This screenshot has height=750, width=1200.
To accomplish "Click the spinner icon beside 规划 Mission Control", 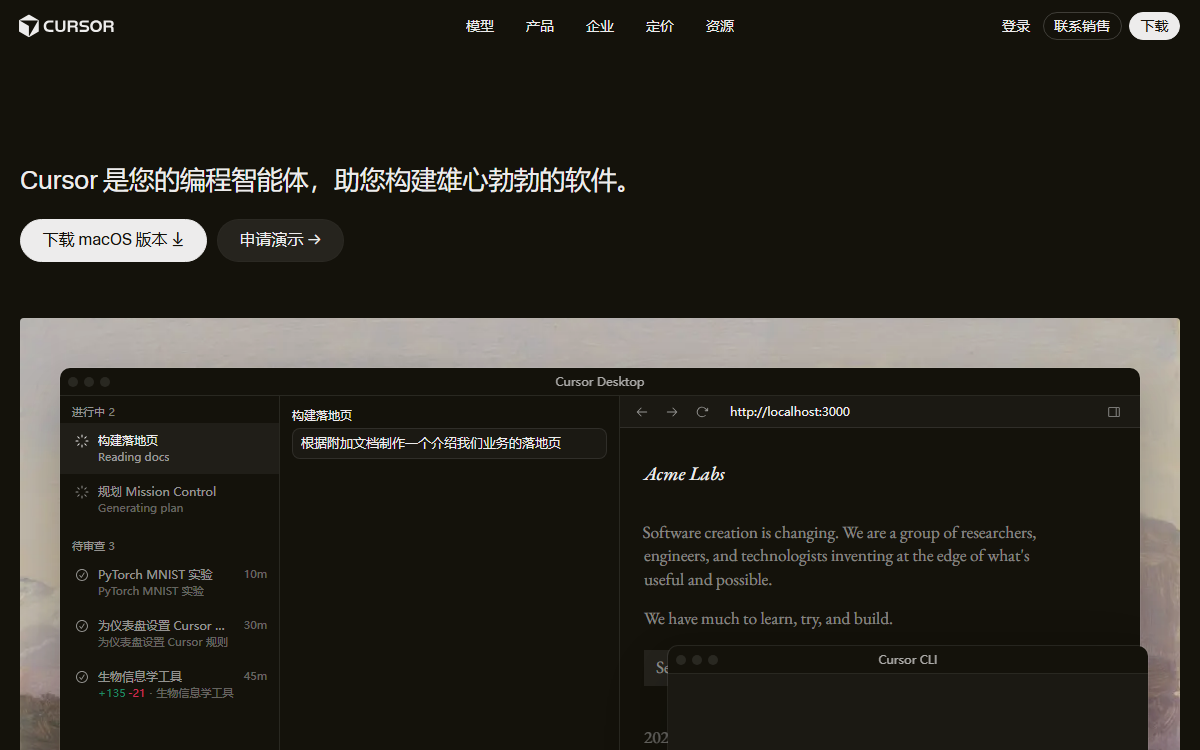I will [82, 492].
